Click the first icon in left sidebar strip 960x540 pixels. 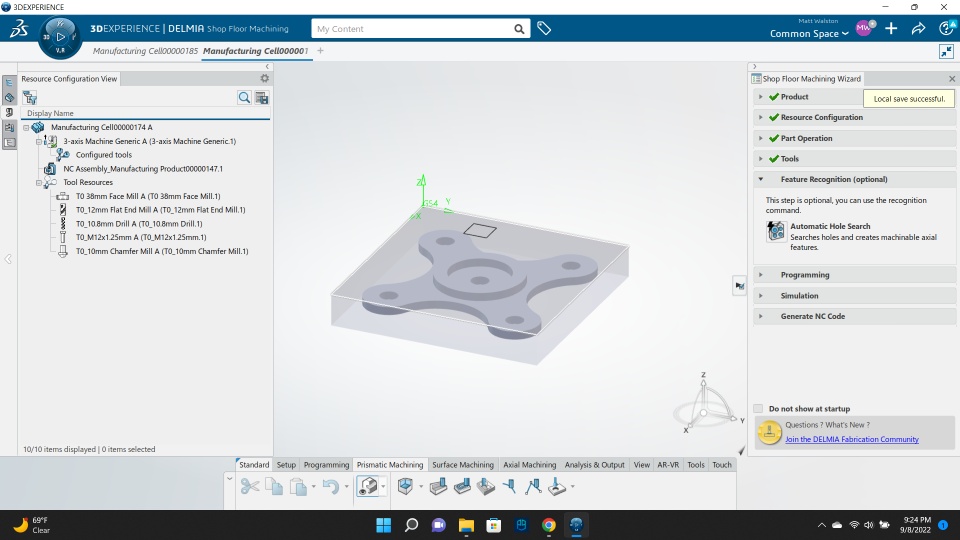click(x=9, y=83)
